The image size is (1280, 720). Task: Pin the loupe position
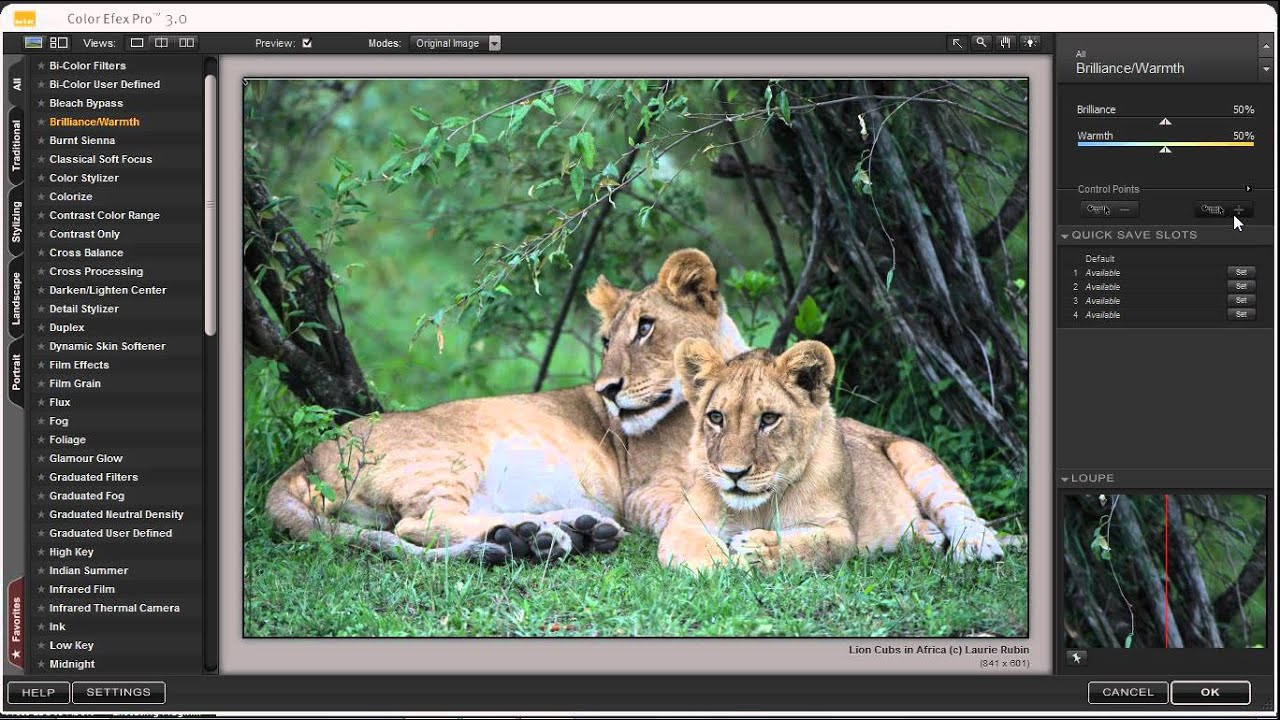[x=1076, y=658]
